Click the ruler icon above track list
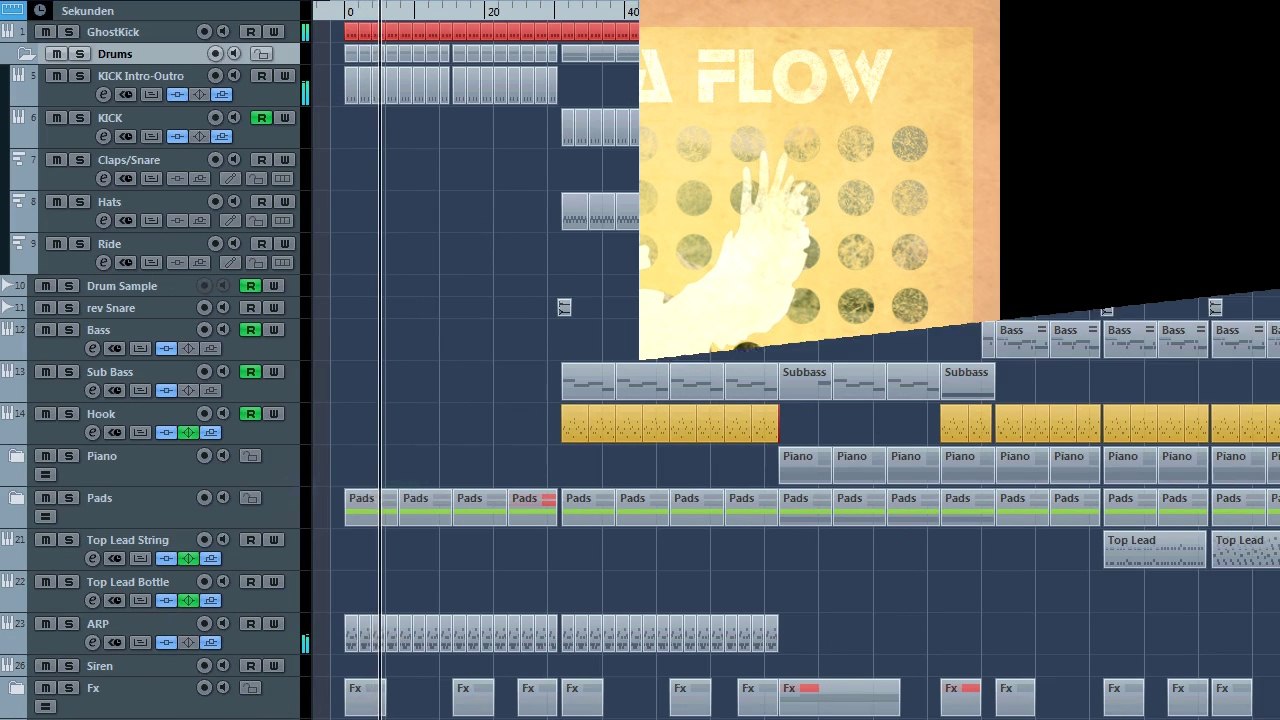The image size is (1280, 720). point(12,10)
